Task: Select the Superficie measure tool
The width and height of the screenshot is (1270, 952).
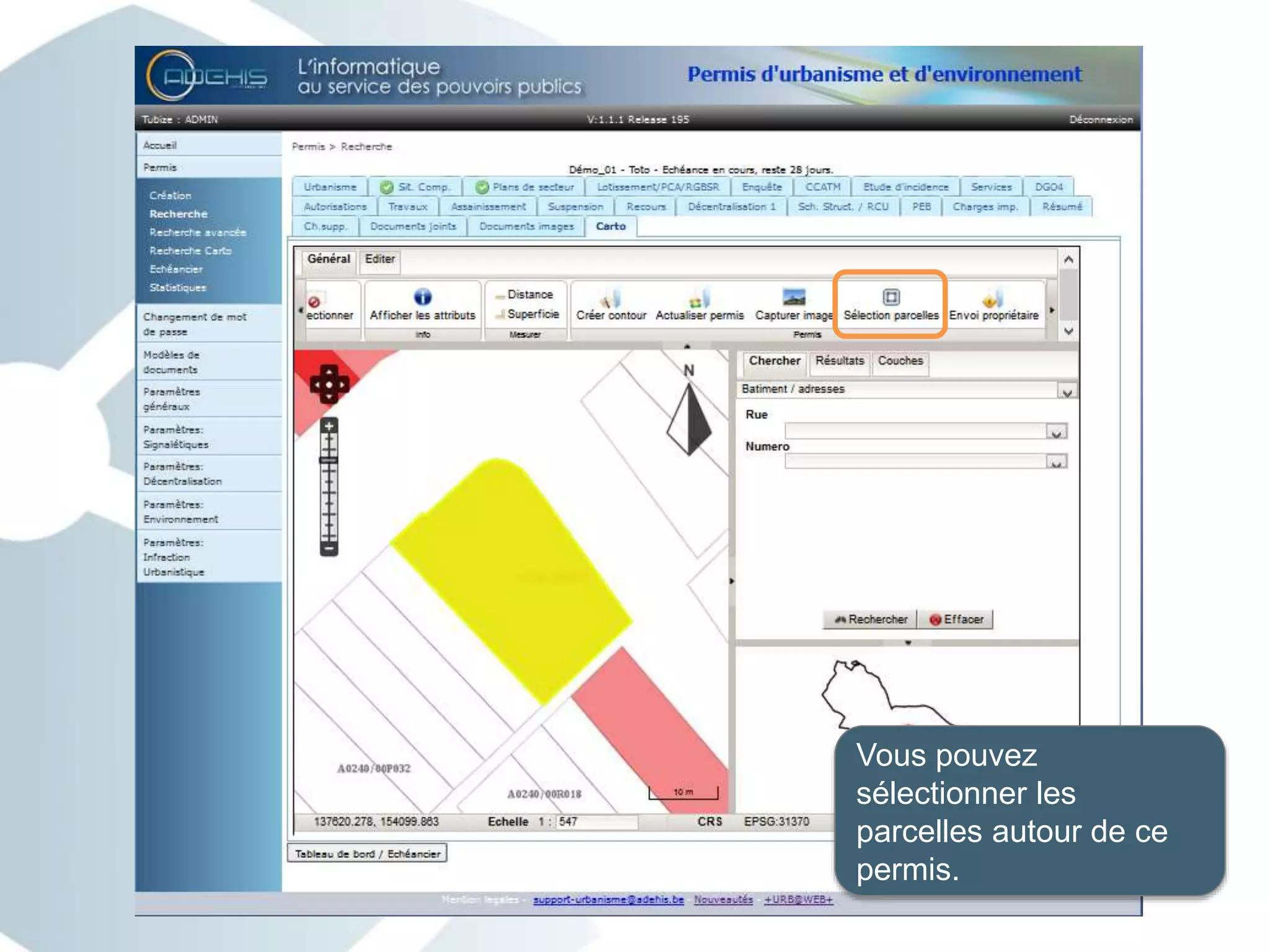Action: [x=532, y=314]
